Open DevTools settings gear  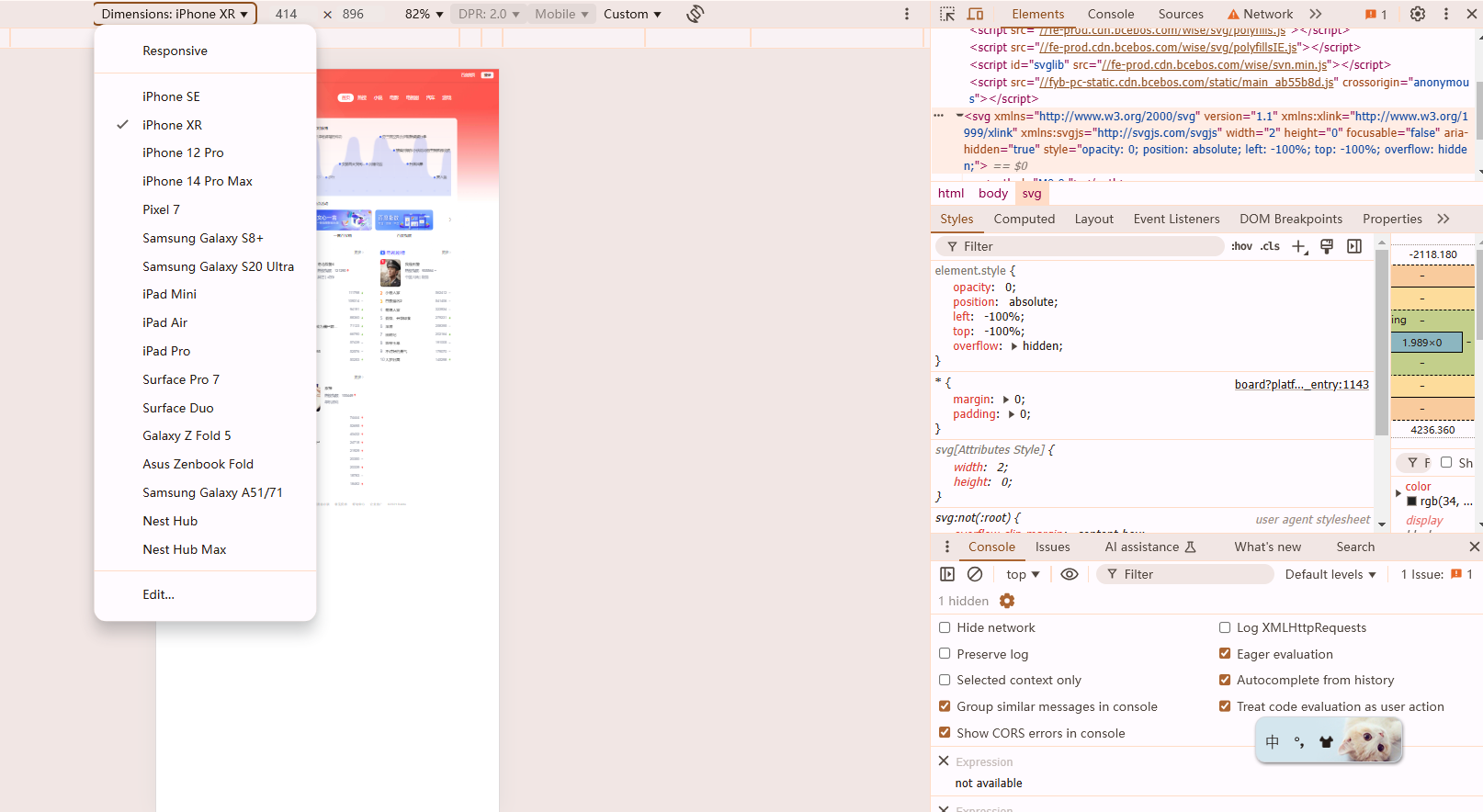coord(1418,14)
